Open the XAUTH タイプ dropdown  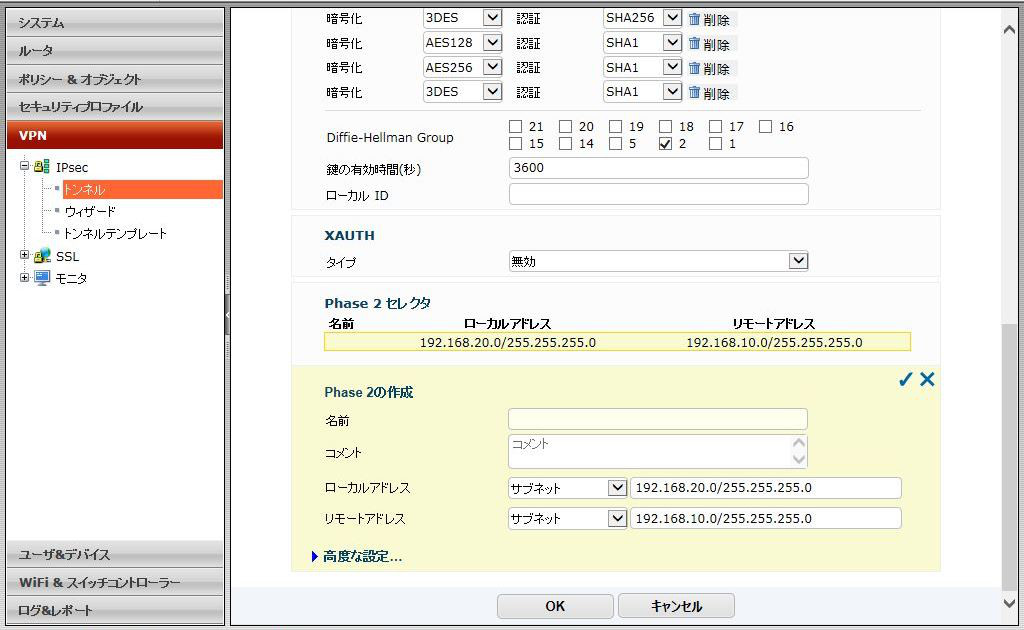click(797, 261)
